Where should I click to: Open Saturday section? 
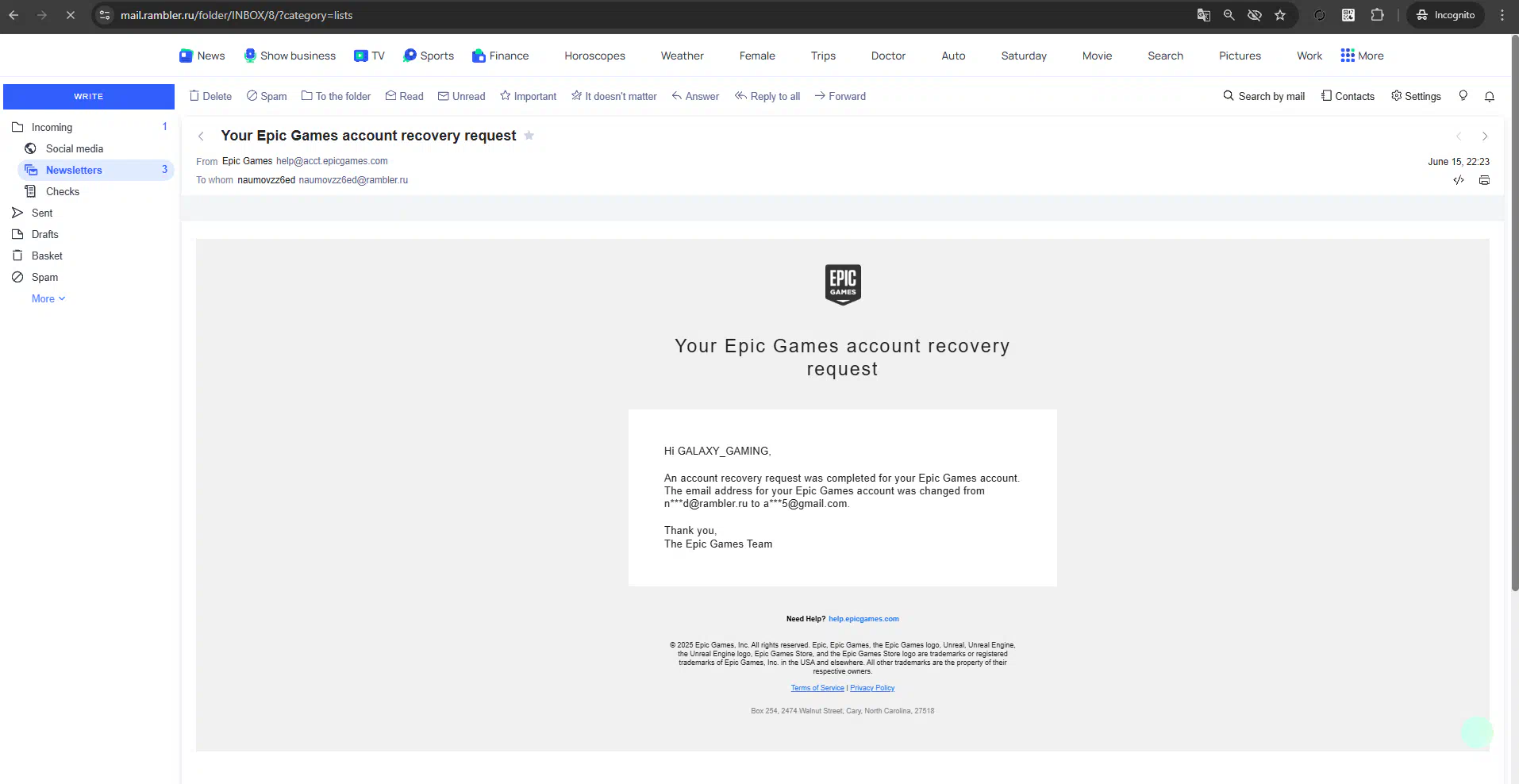coord(1024,56)
